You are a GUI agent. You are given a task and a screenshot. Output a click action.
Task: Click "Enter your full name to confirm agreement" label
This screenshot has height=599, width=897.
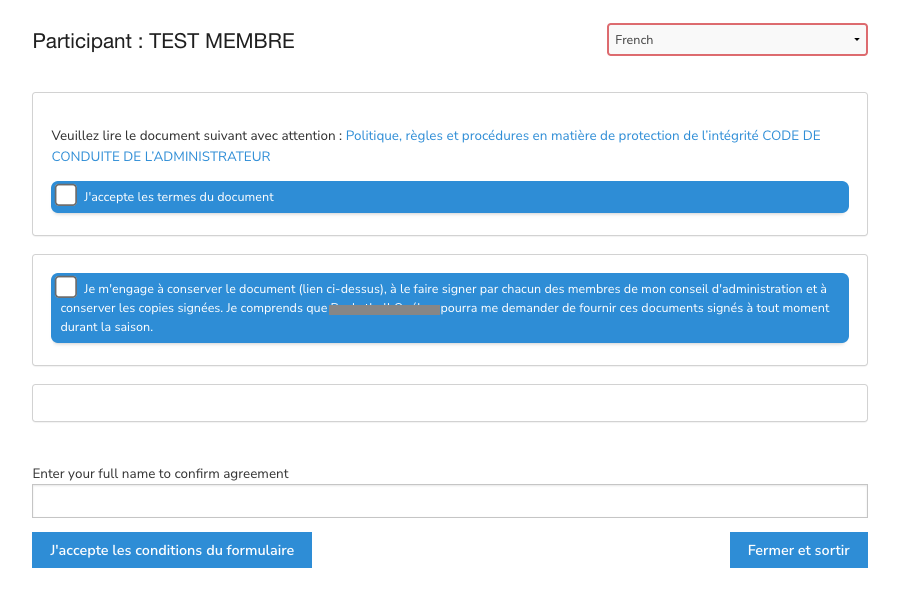coord(160,474)
